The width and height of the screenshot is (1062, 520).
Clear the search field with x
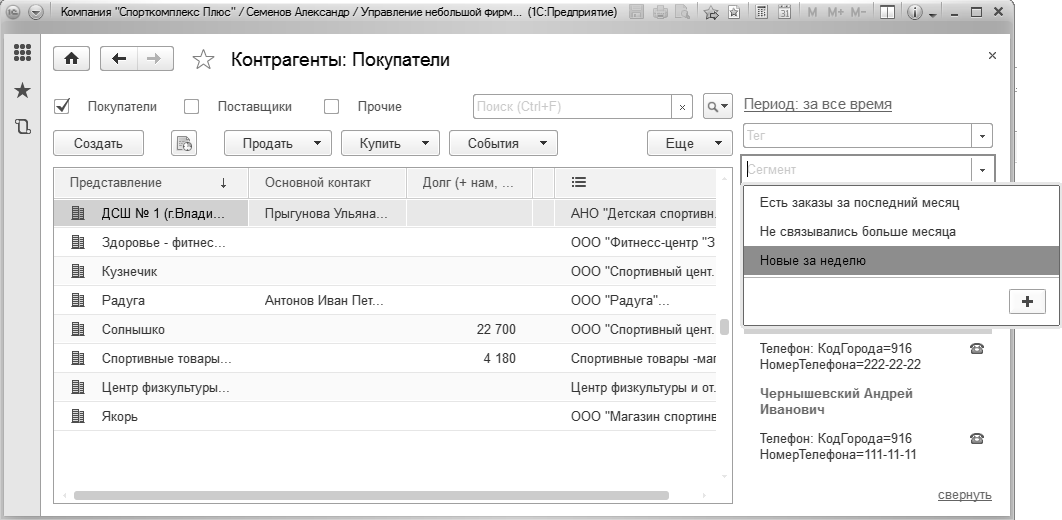tap(682, 107)
